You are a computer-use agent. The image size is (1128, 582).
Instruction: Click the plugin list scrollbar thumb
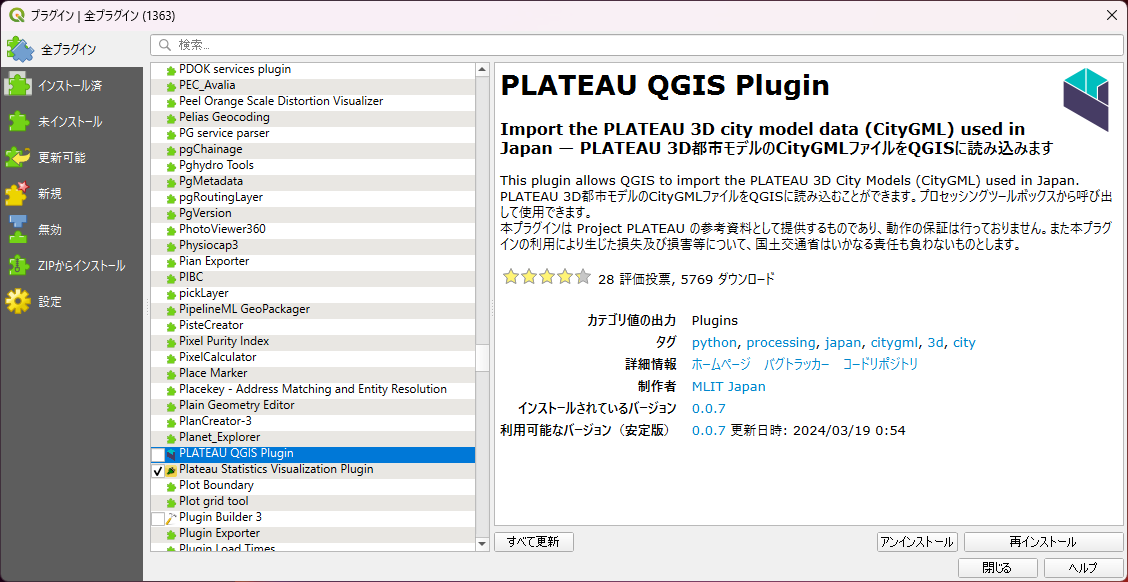[x=482, y=358]
